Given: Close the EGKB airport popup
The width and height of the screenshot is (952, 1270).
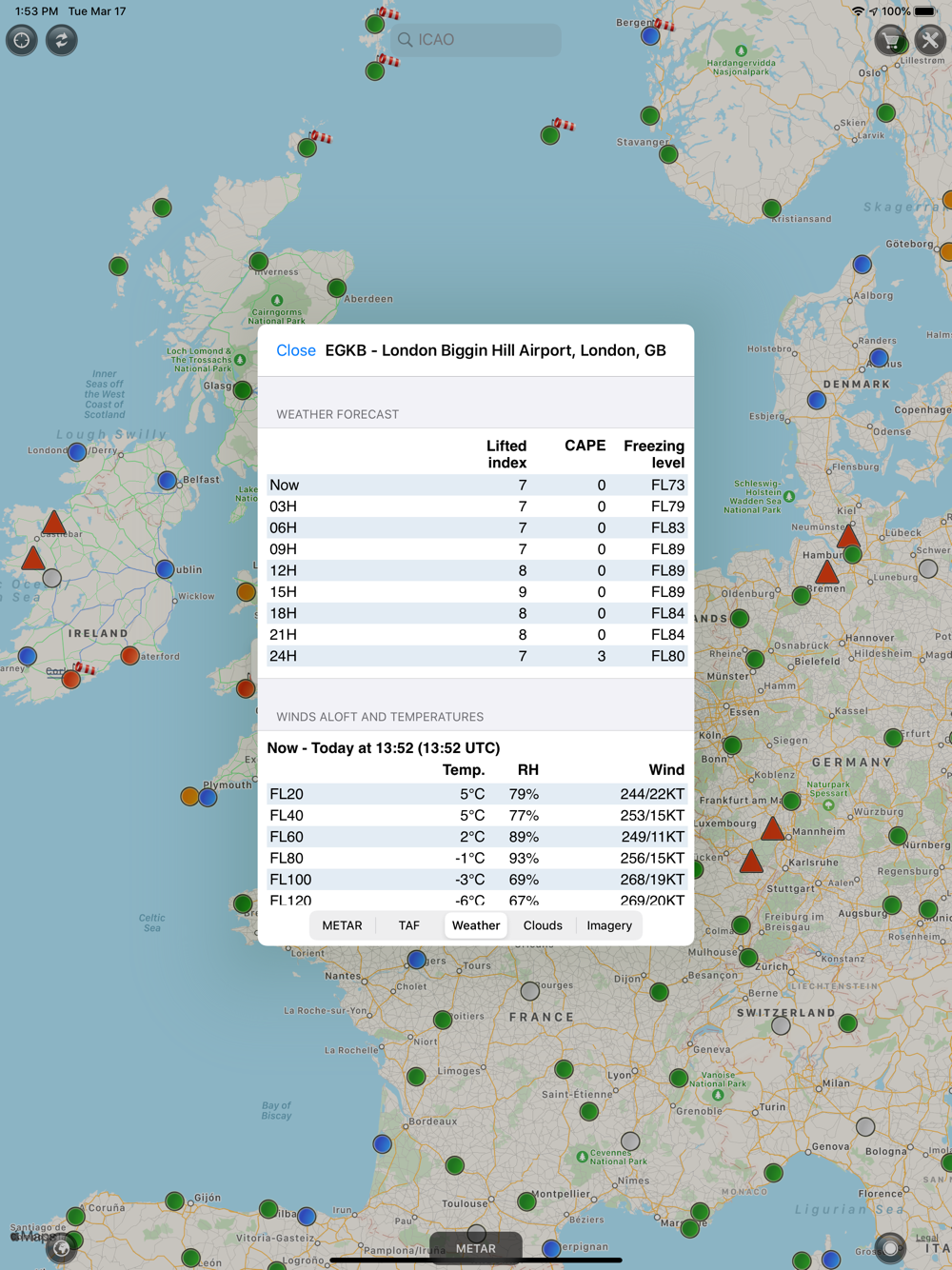Looking at the screenshot, I should coord(296,350).
